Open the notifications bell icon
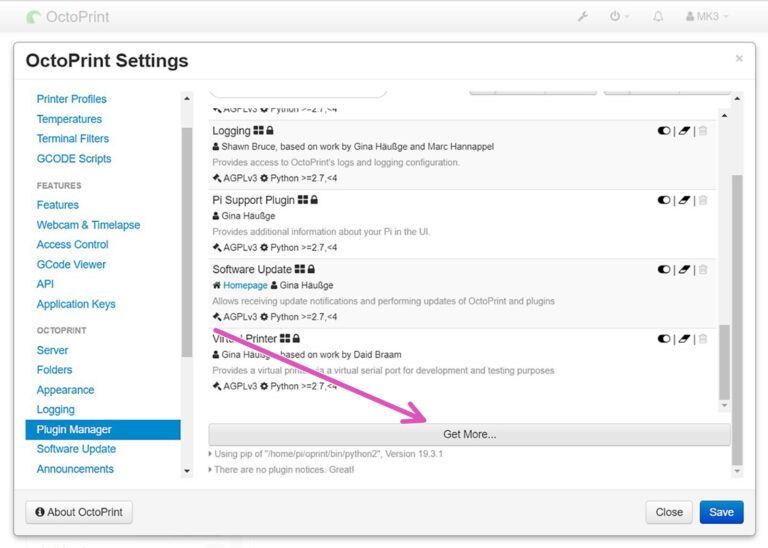Image resolution: width=768 pixels, height=548 pixels. pos(657,17)
